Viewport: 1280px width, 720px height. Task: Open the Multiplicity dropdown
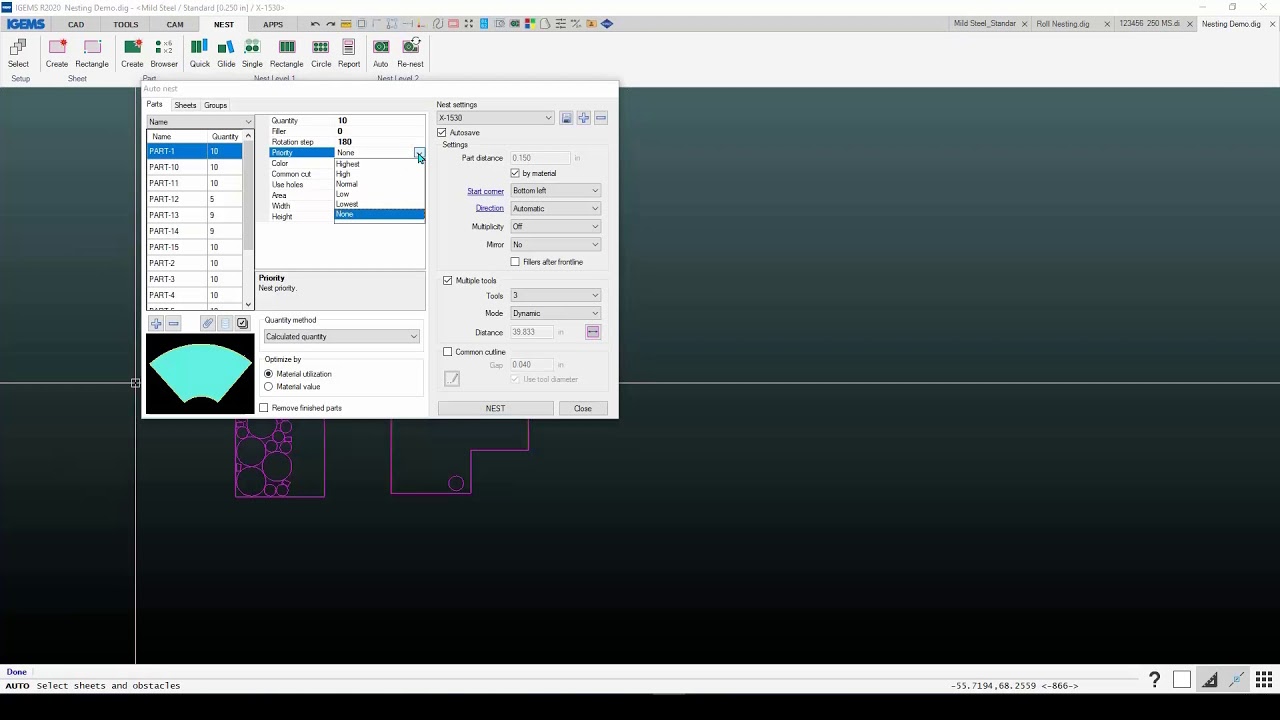click(555, 227)
